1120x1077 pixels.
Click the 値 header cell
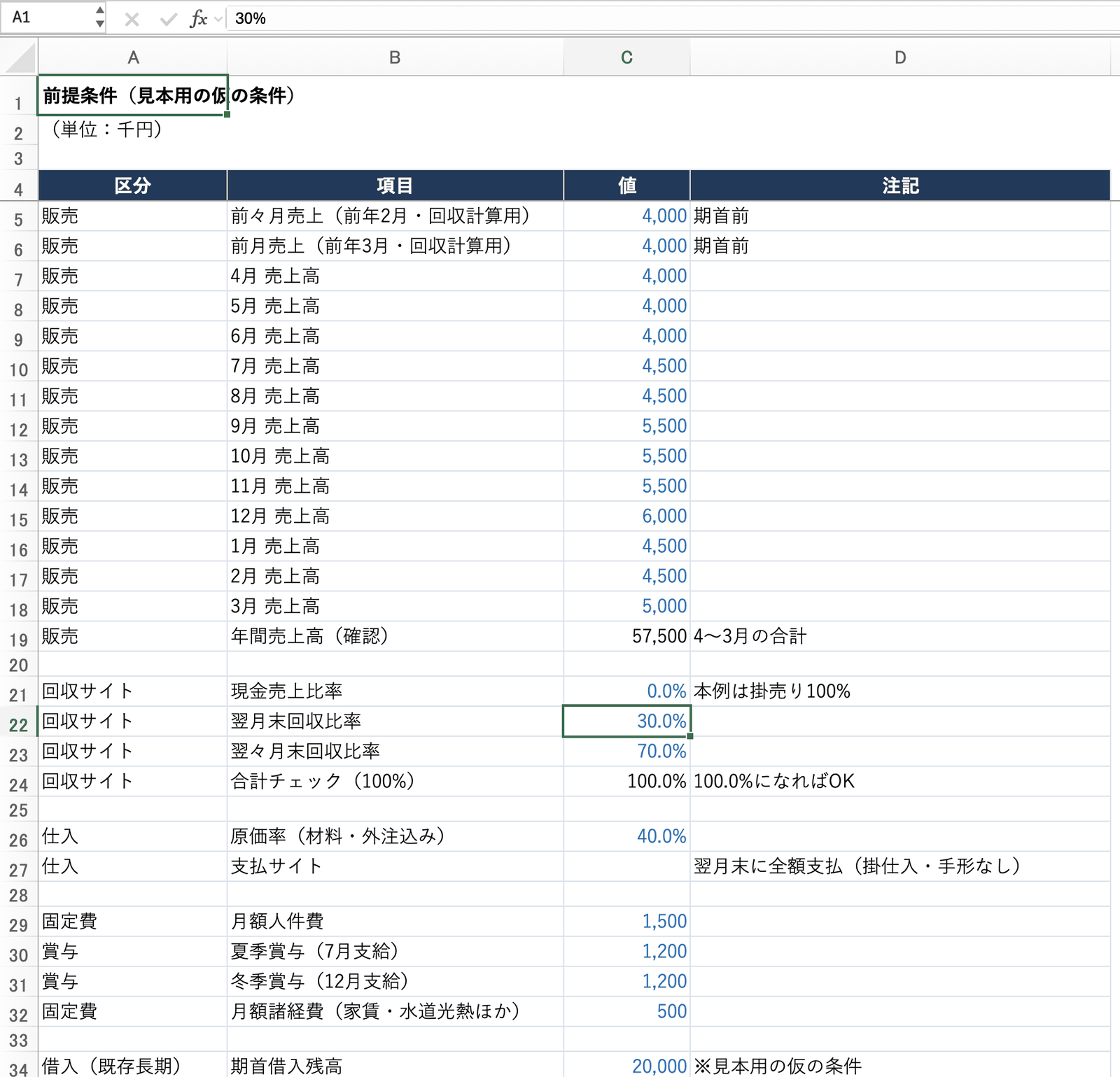pyautogui.click(x=626, y=185)
